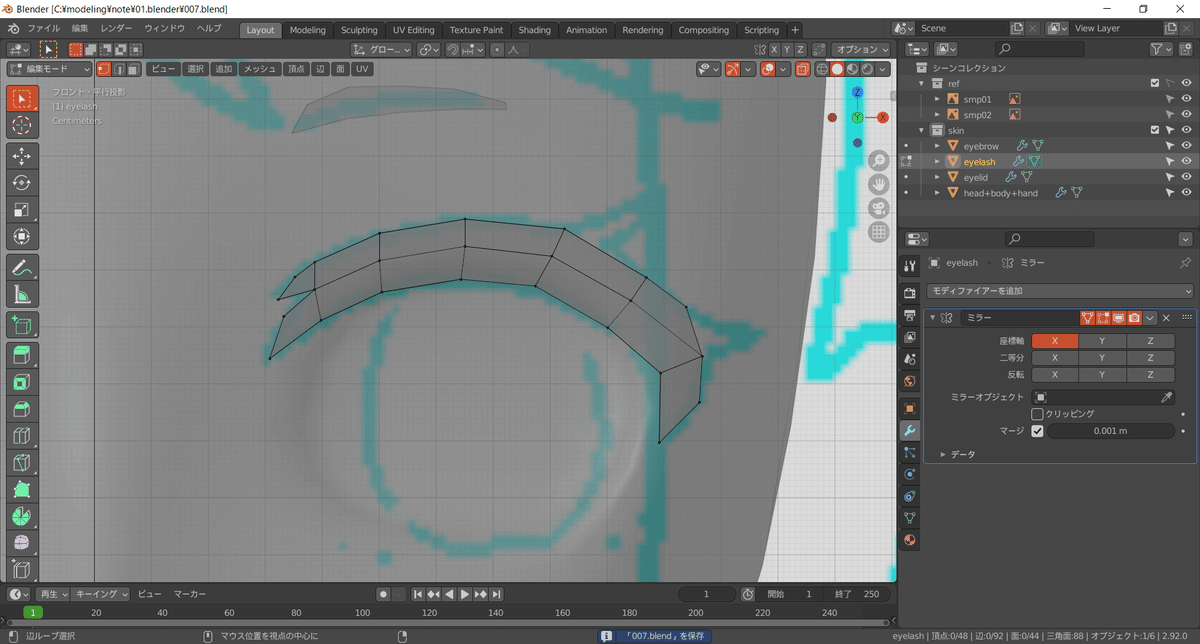Select the Bevel tool
The height and width of the screenshot is (644, 1200).
pos(23,409)
